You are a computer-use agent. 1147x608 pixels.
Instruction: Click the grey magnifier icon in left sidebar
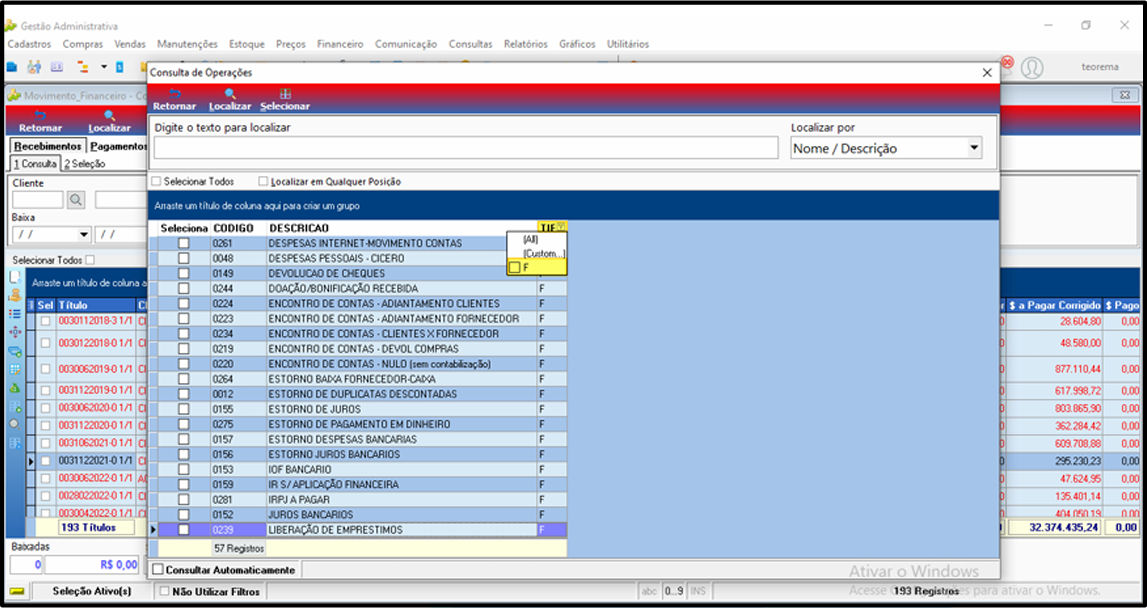15,424
